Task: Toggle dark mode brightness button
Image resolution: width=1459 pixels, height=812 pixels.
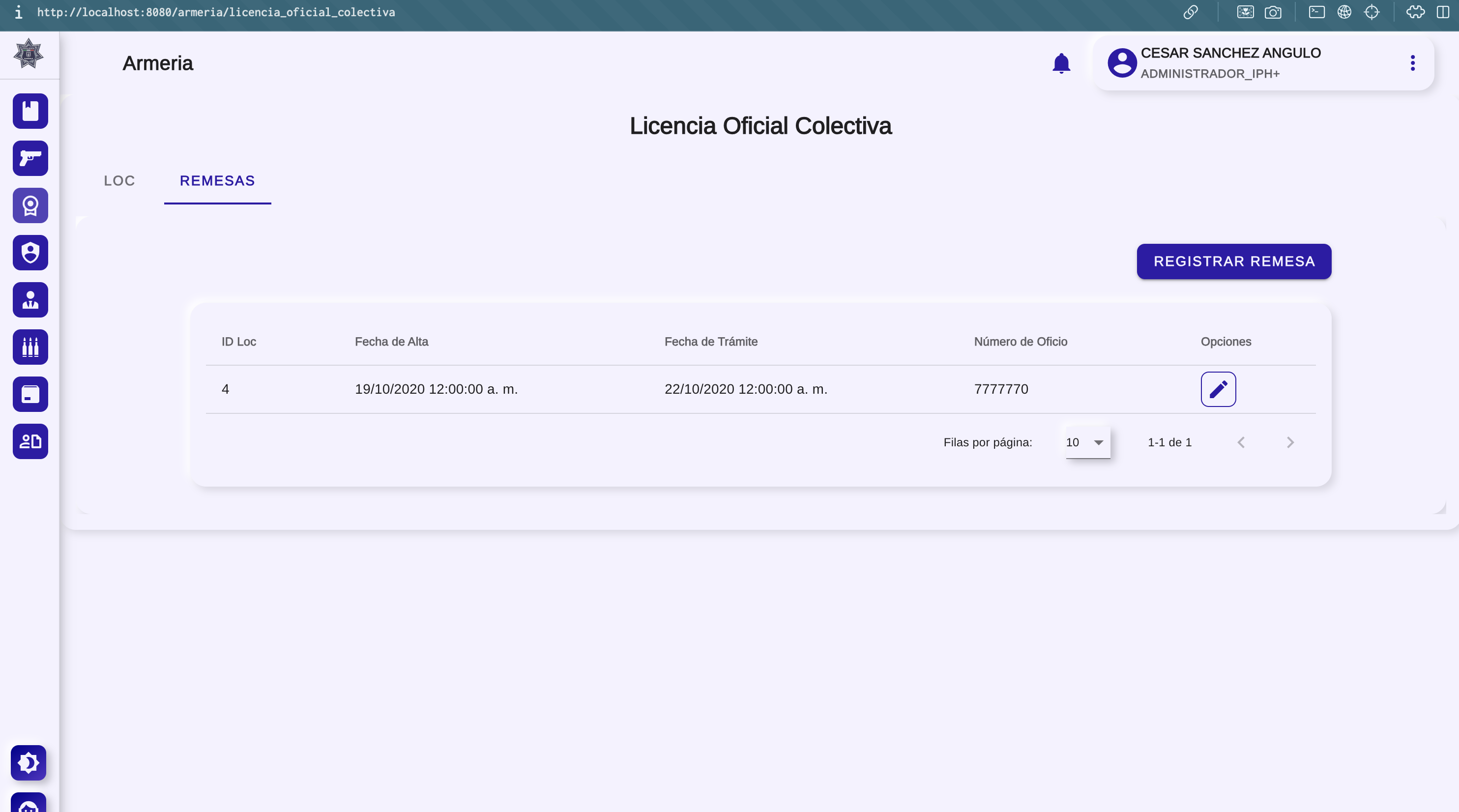Action: [29, 762]
